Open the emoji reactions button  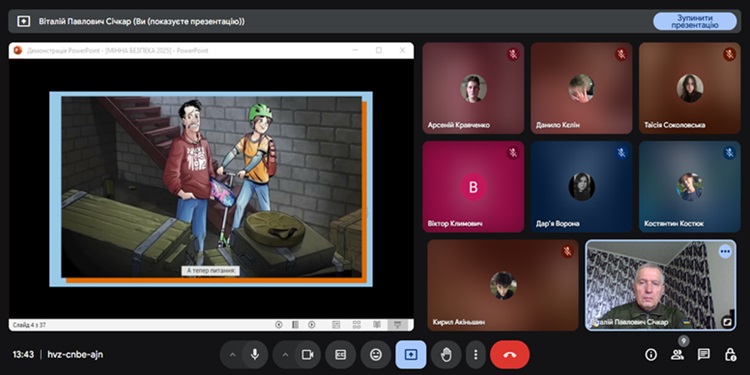(376, 354)
